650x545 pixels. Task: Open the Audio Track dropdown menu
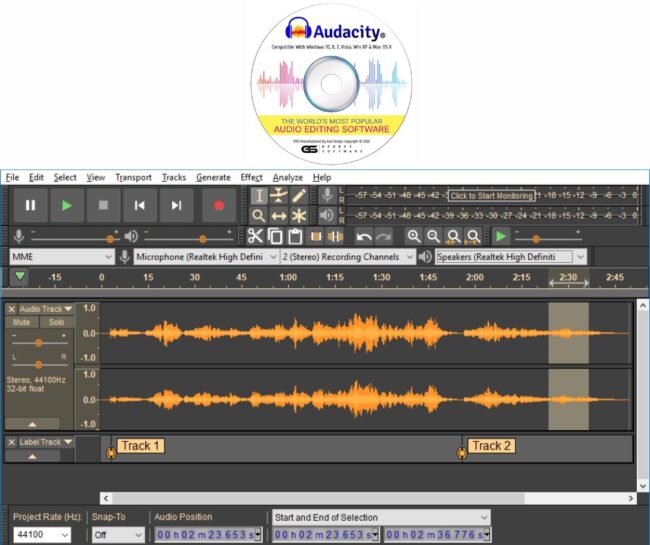click(x=46, y=309)
